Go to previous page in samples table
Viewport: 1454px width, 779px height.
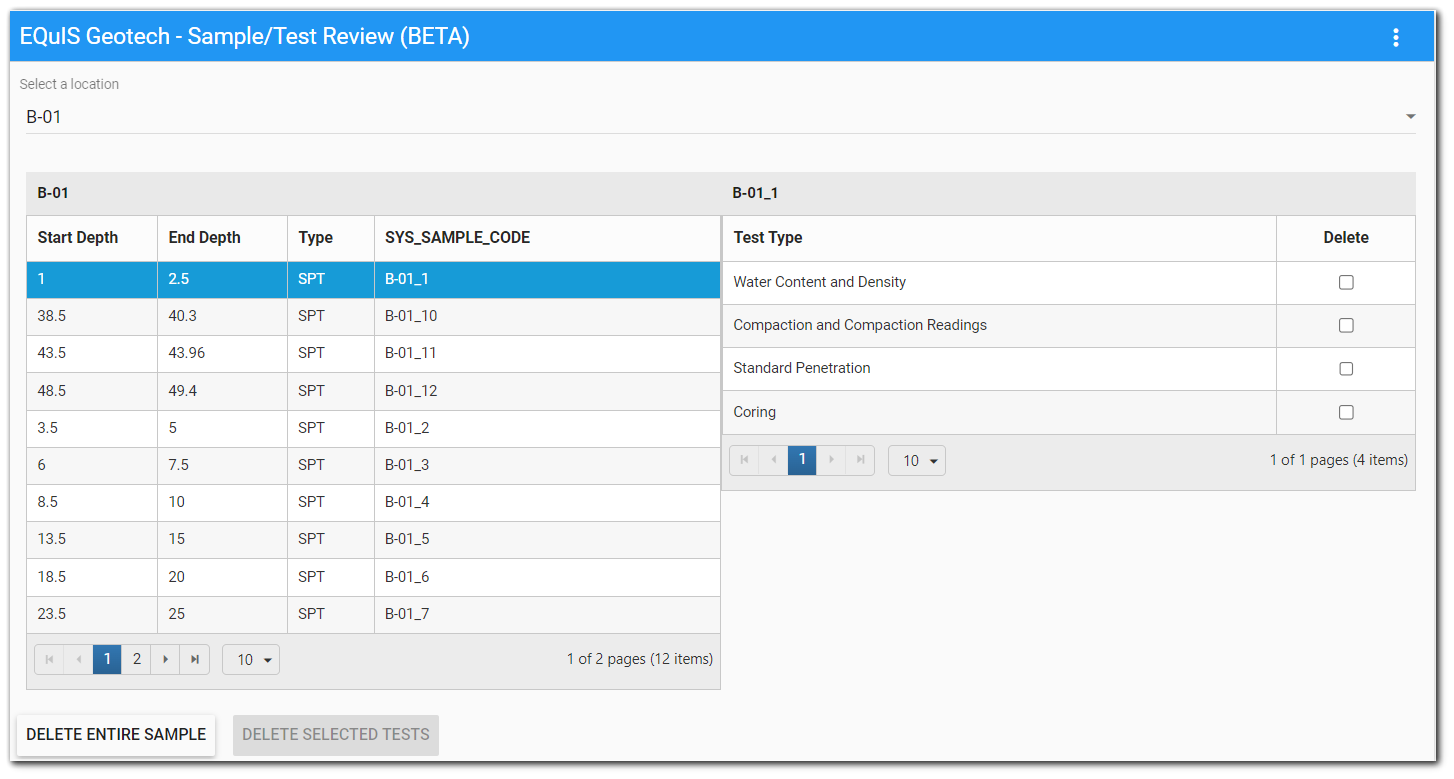[x=78, y=659]
